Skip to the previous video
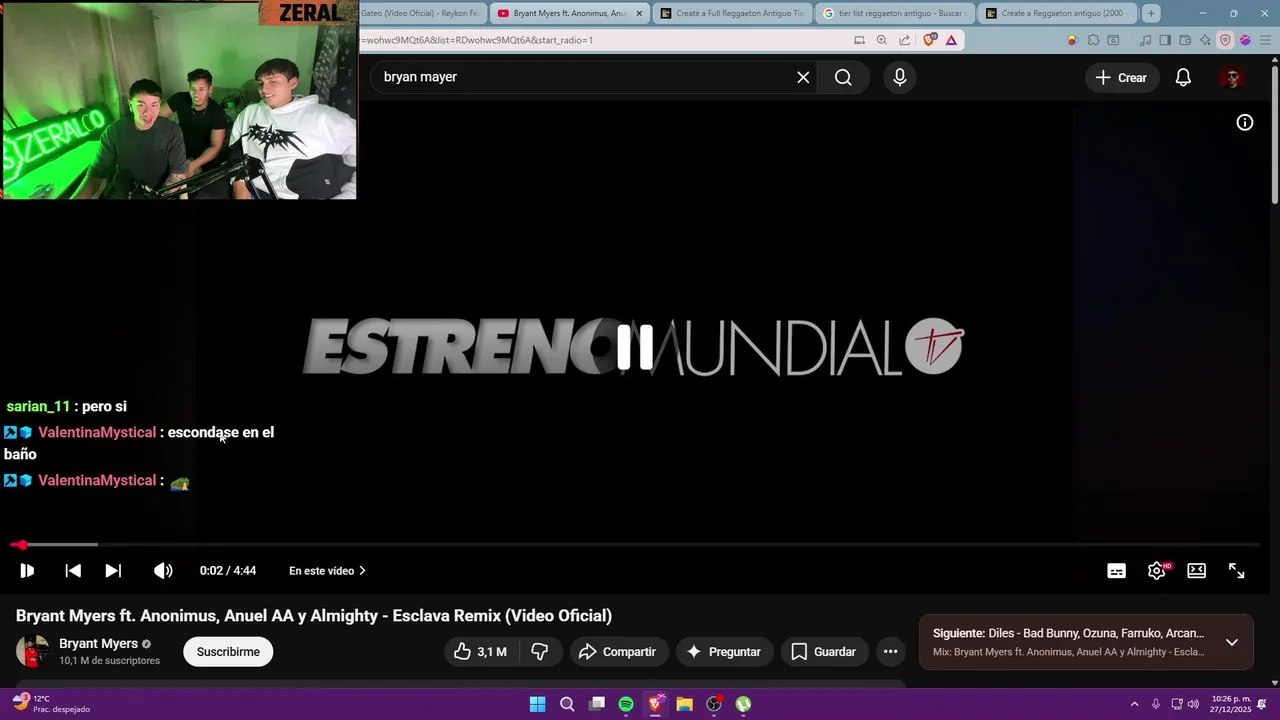 click(x=73, y=571)
